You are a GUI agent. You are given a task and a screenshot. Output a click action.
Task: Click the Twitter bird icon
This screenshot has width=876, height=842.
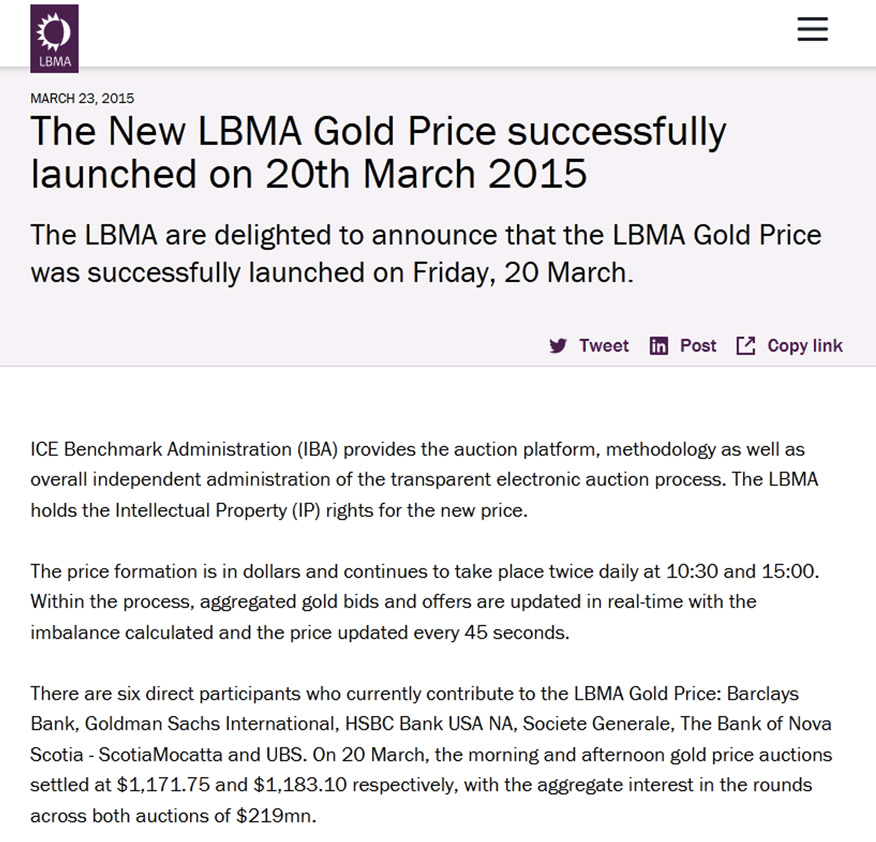coord(558,346)
